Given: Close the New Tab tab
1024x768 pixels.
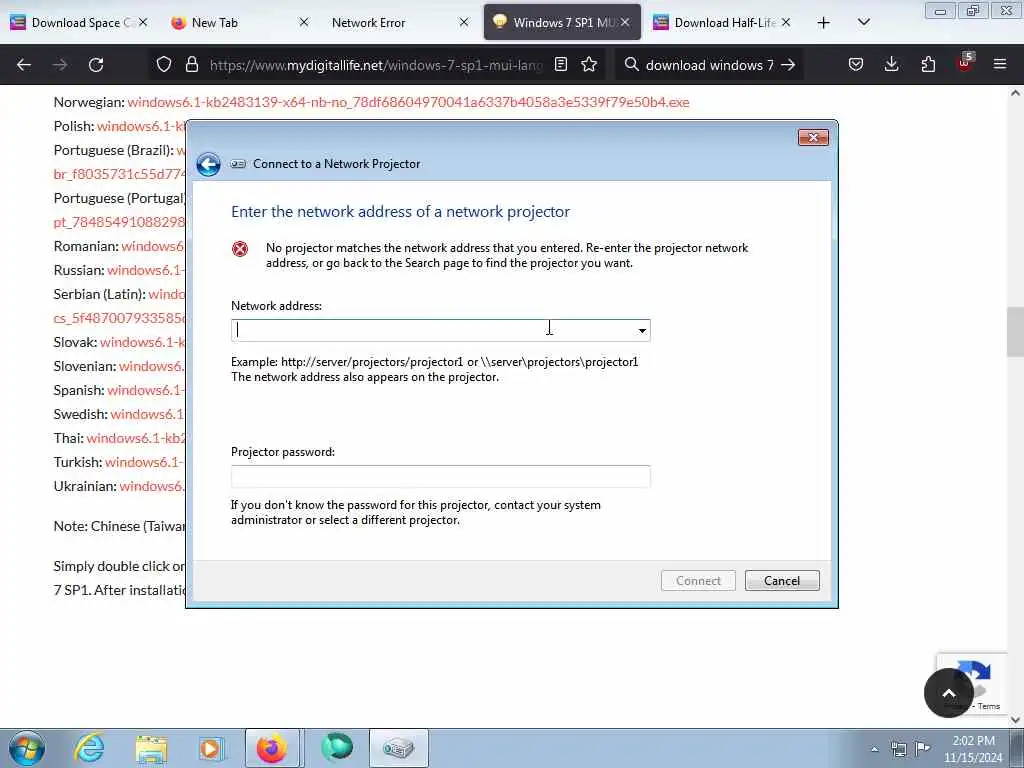Looking at the screenshot, I should point(304,22).
